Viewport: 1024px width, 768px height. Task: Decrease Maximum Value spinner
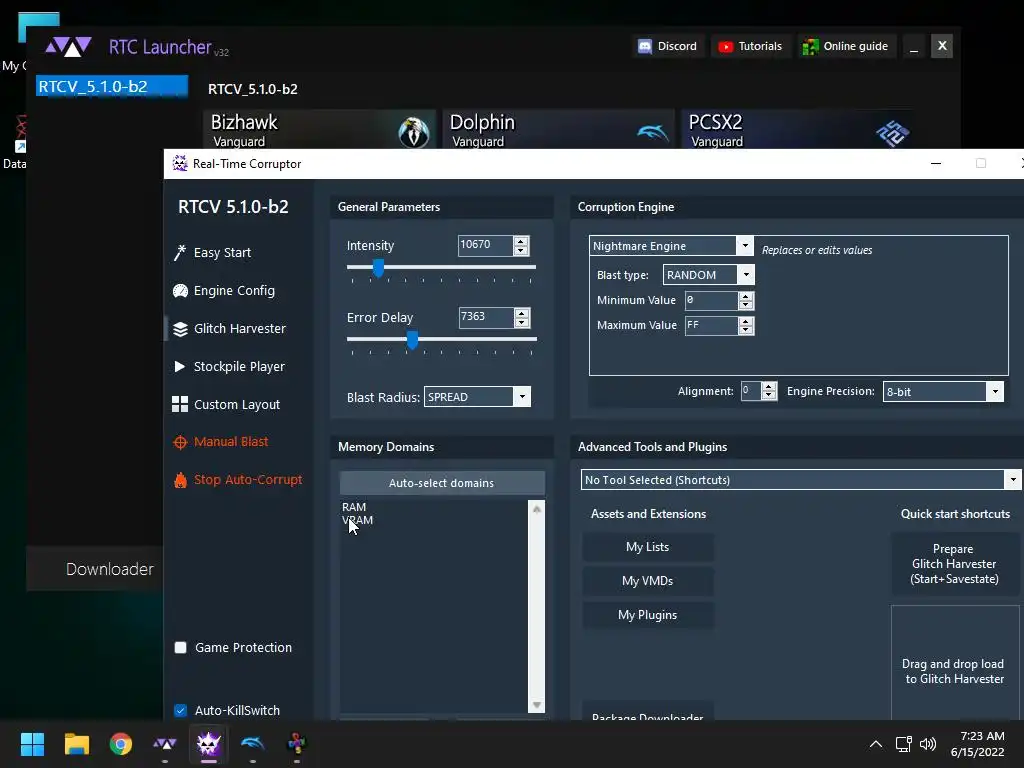[746, 330]
